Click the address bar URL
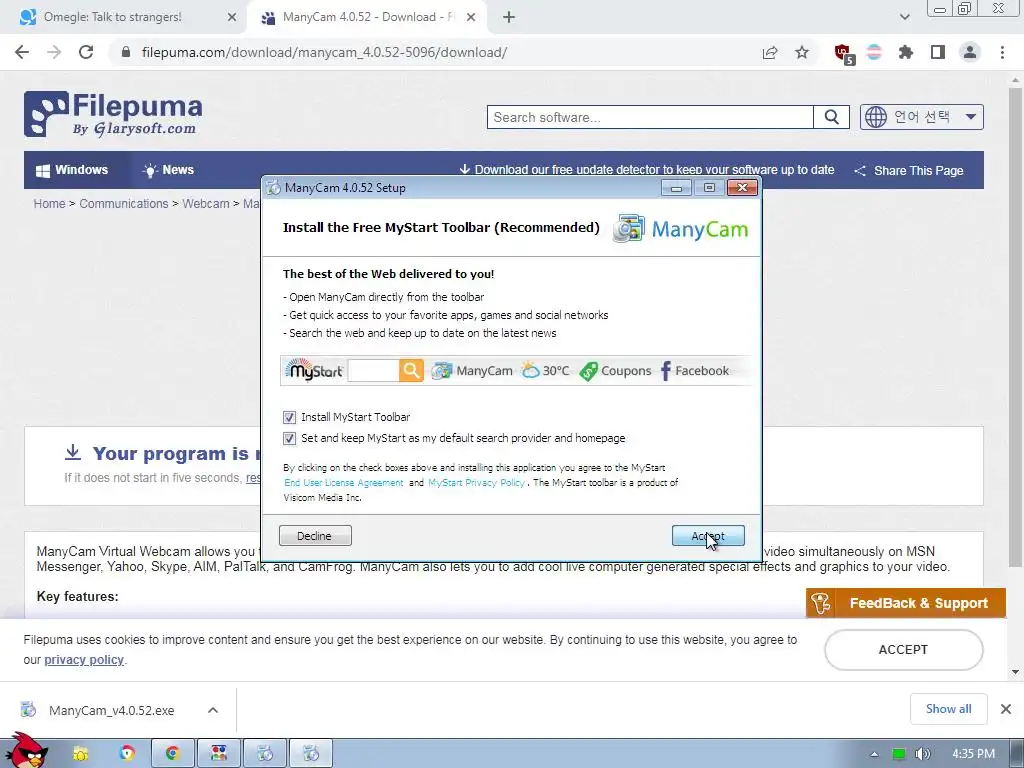Screen dimensions: 1024x768 click(x=324, y=52)
